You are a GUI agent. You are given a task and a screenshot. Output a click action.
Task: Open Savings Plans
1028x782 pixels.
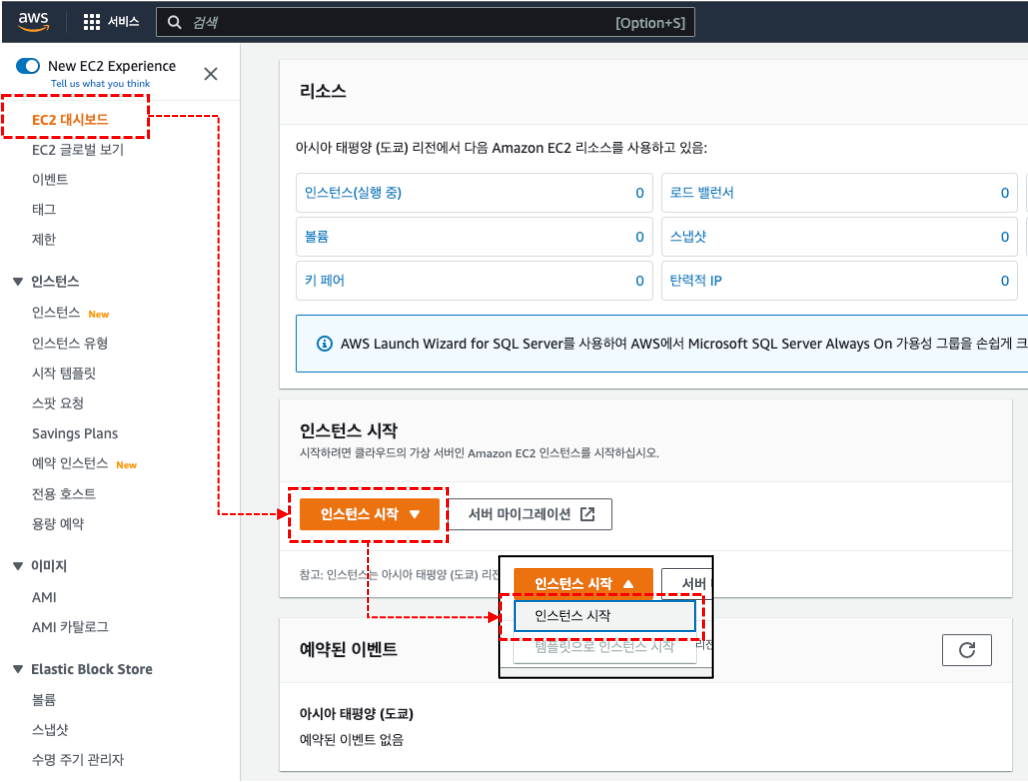[x=75, y=434]
